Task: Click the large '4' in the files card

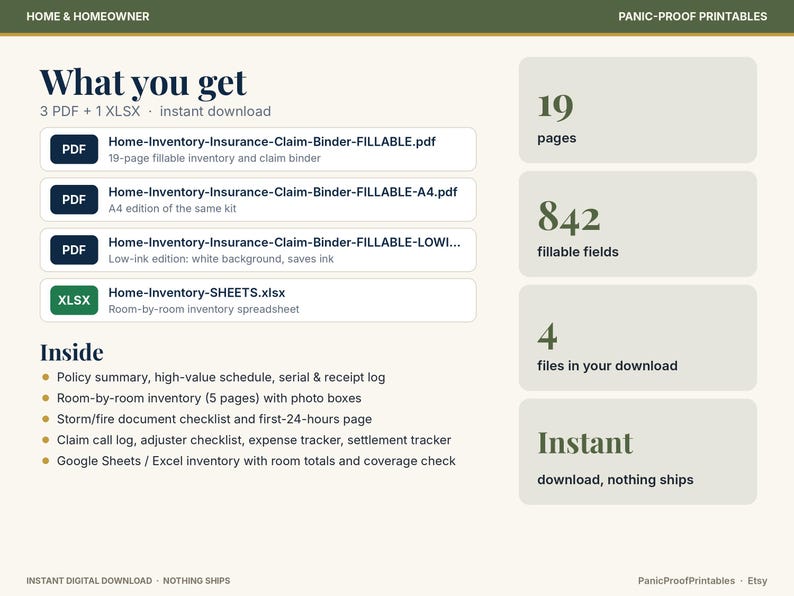Action: click(547, 336)
